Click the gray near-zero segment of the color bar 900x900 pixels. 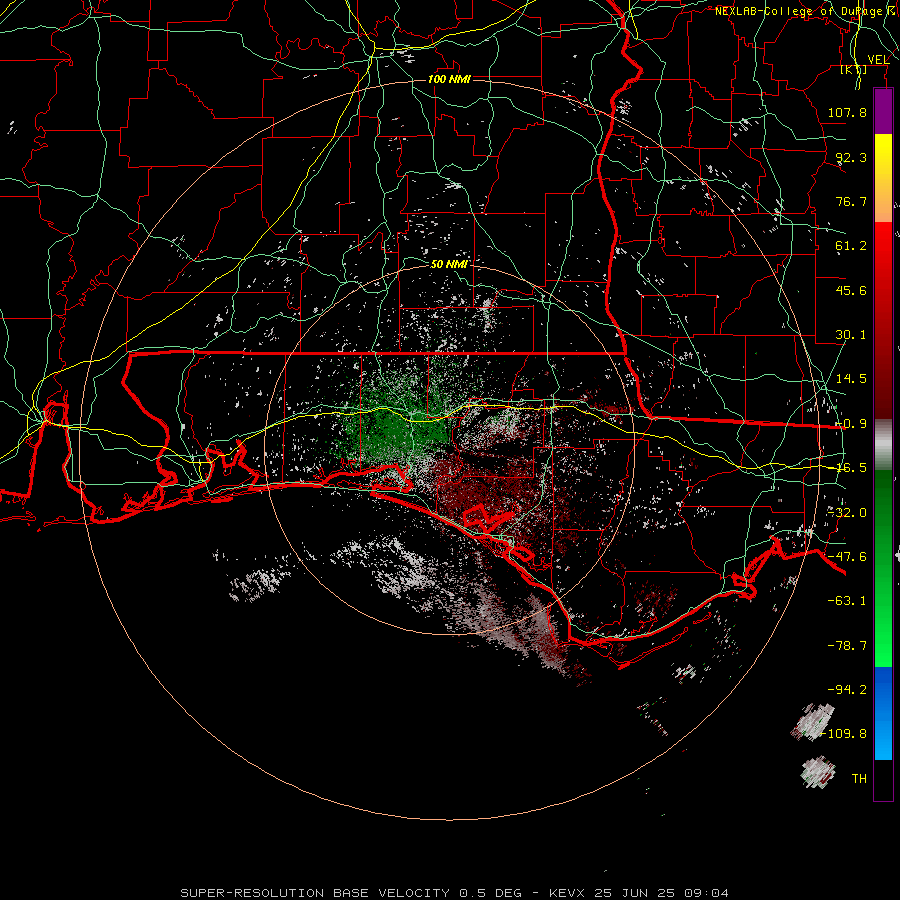(x=883, y=445)
